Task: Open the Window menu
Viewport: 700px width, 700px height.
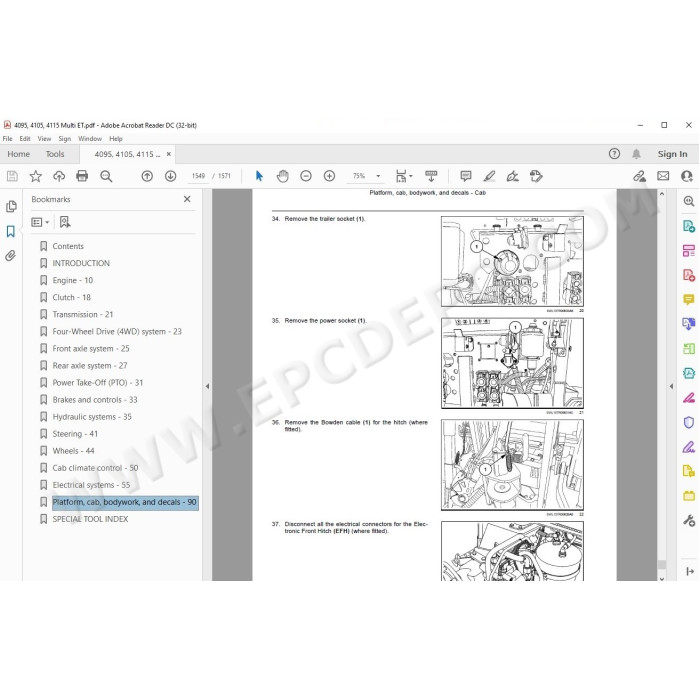Action: (90, 139)
